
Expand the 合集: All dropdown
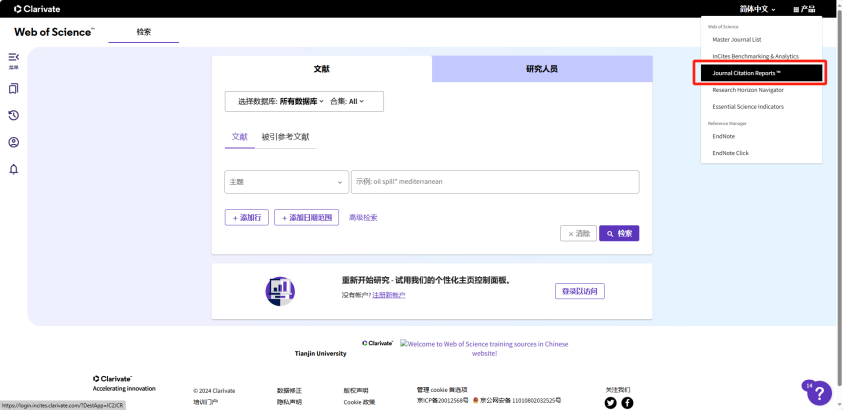point(347,101)
